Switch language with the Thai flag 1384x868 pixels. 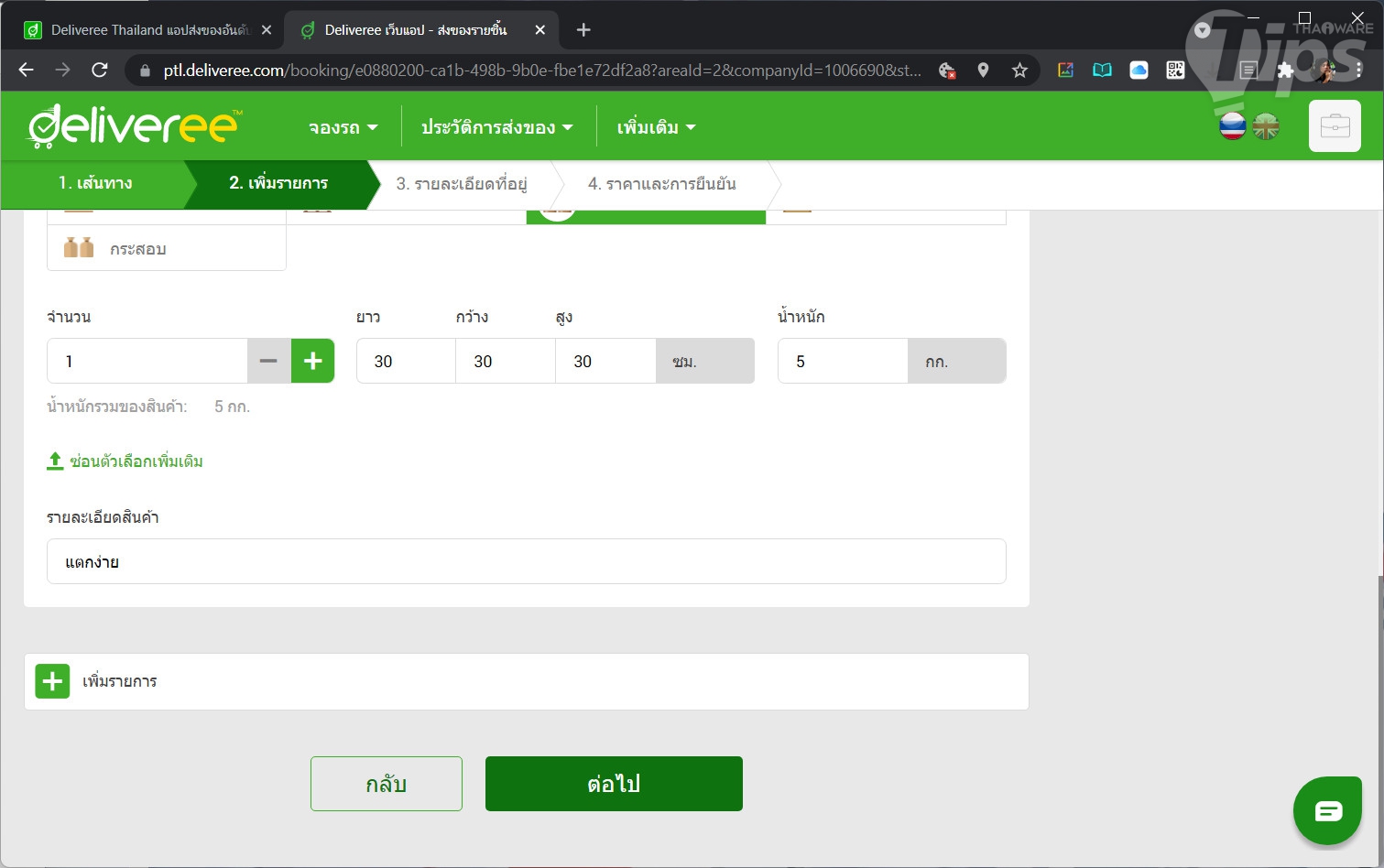pyautogui.click(x=1233, y=126)
